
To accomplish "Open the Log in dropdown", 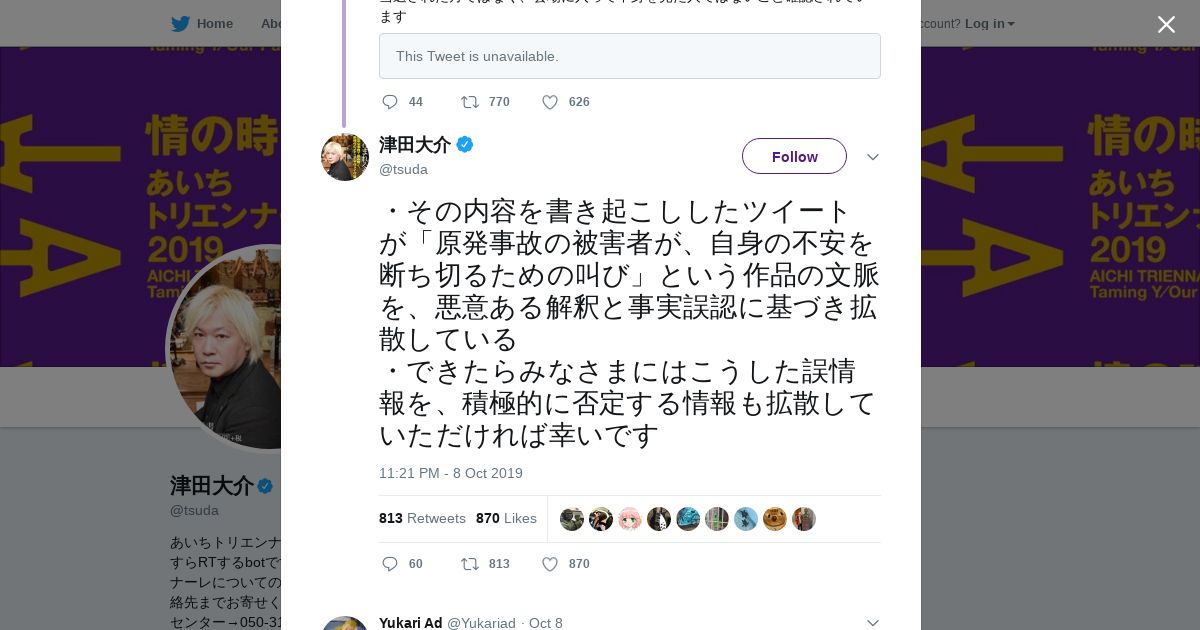I will (x=989, y=24).
